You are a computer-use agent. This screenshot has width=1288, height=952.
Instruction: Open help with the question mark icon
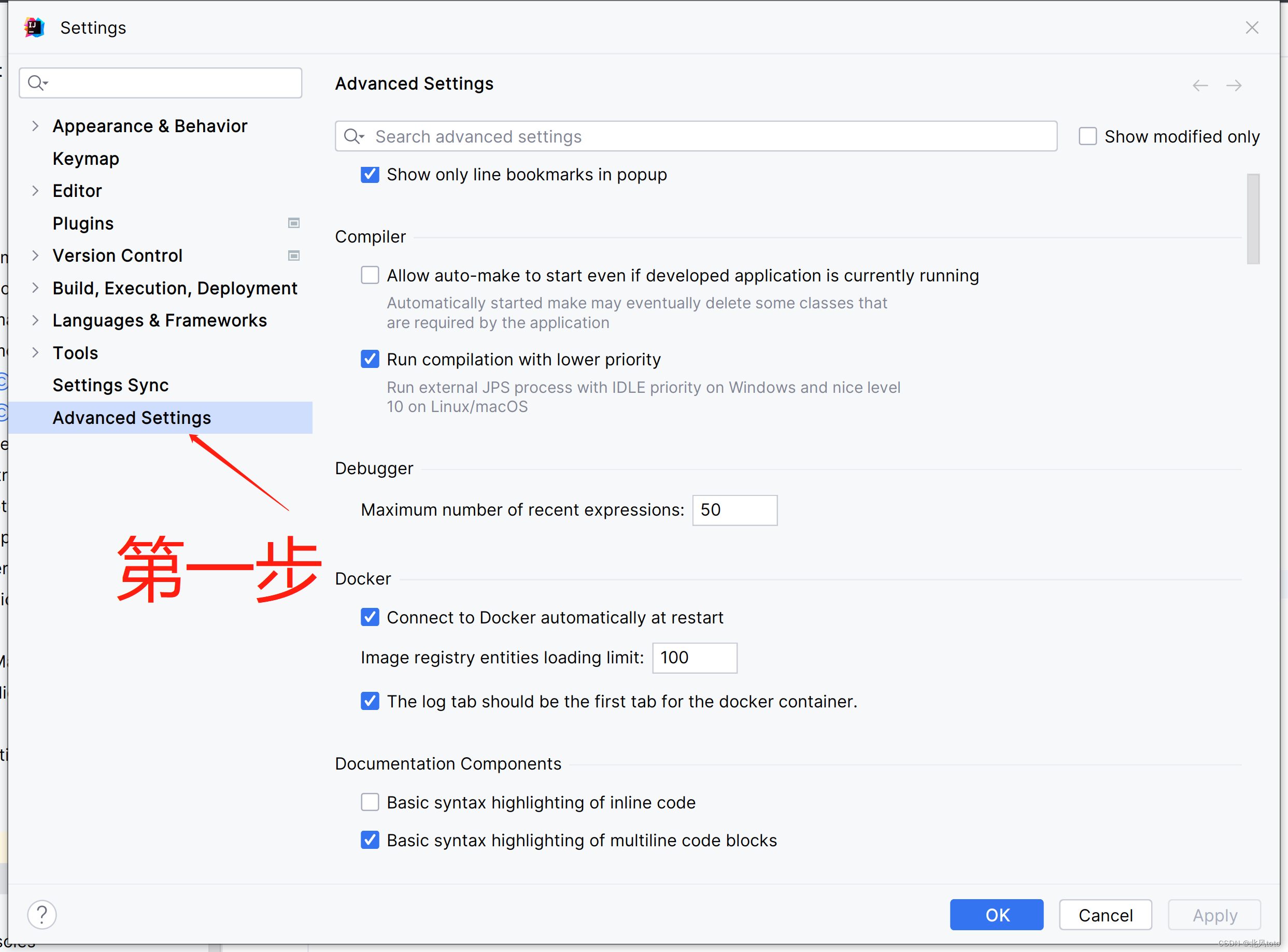(42, 915)
